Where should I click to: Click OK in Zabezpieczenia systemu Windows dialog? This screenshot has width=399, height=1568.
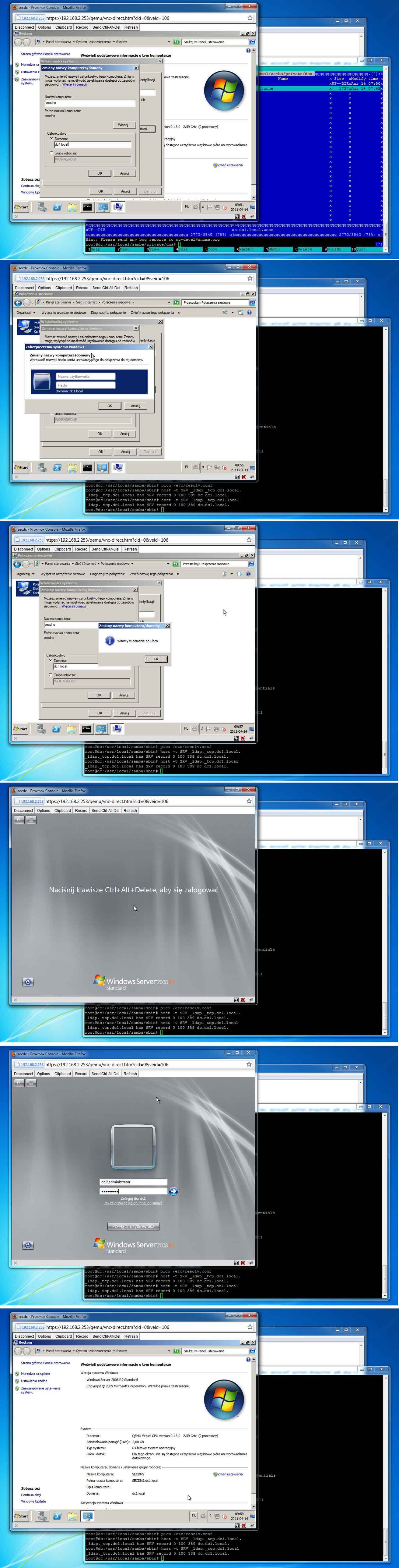pos(110,405)
